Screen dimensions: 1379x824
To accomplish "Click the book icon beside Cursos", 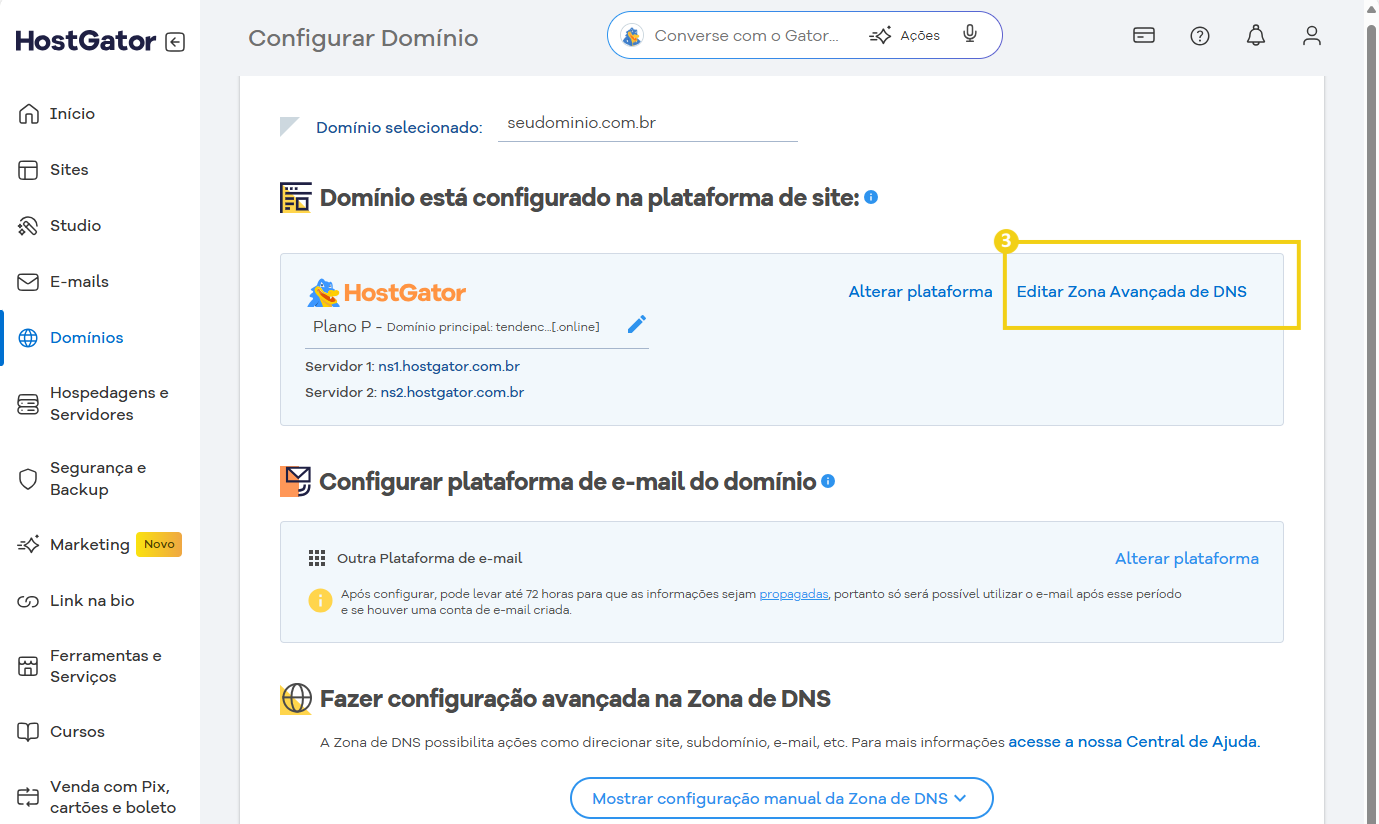I will [28, 732].
